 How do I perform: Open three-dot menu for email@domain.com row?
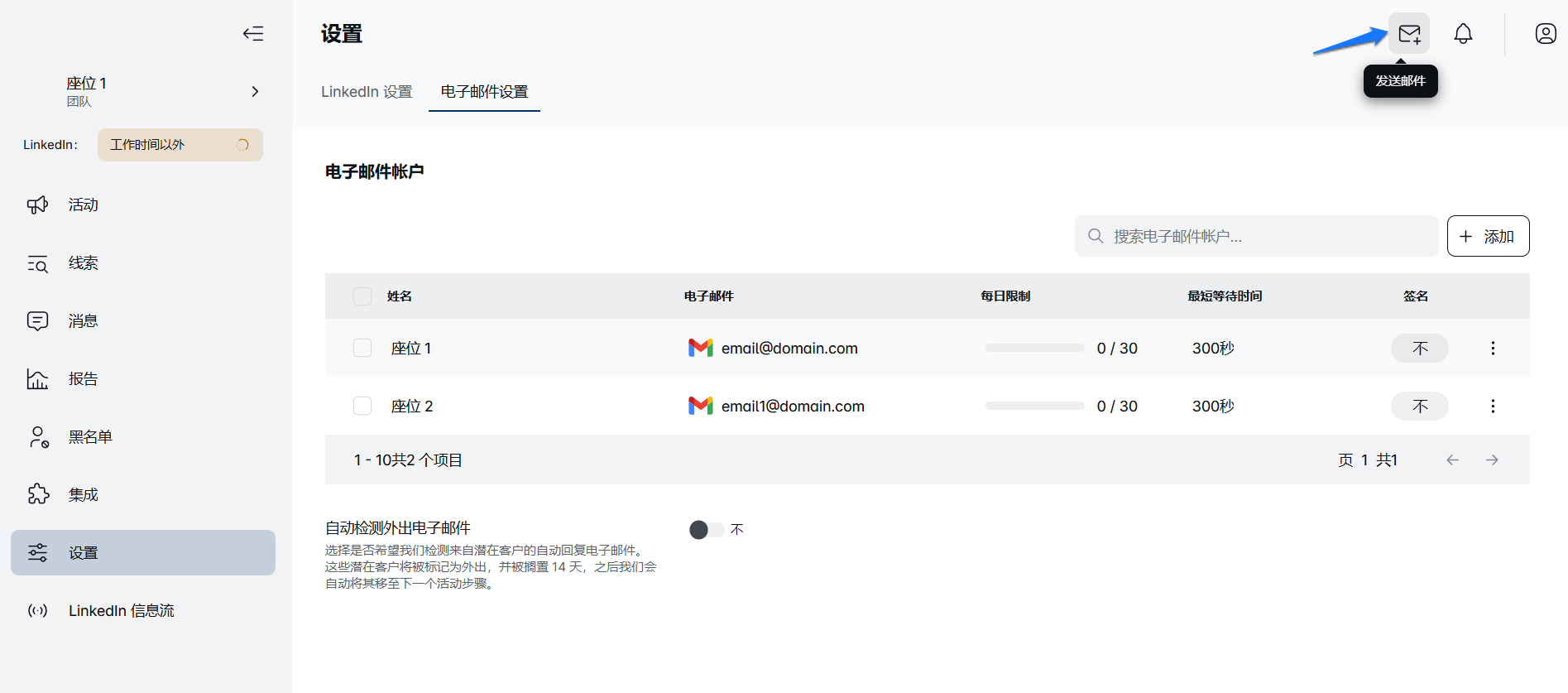point(1493,349)
